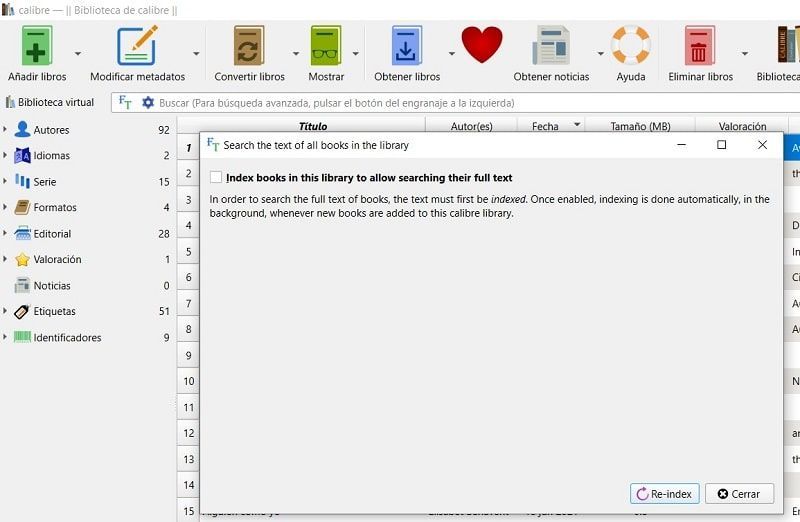Click the Serie icon in sidebar
800x522 pixels.
click(x=22, y=181)
